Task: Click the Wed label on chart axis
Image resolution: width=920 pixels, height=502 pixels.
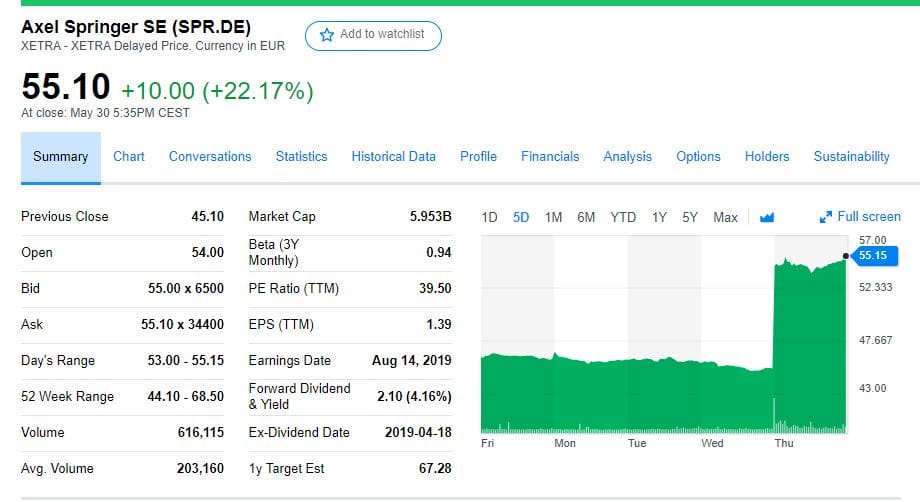Action: [x=712, y=443]
